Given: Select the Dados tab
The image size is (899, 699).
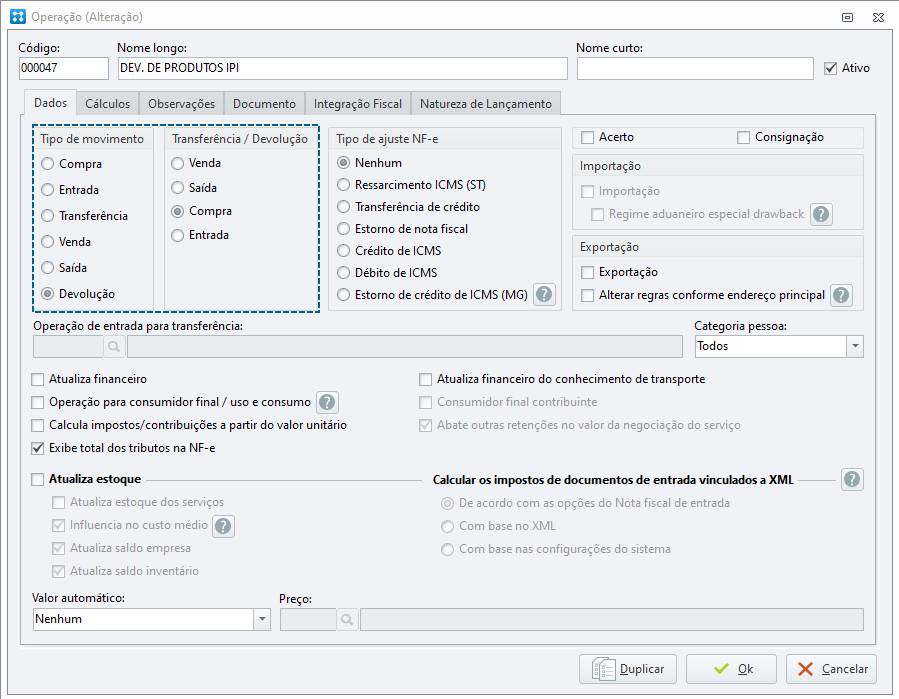Looking at the screenshot, I should coord(50,103).
